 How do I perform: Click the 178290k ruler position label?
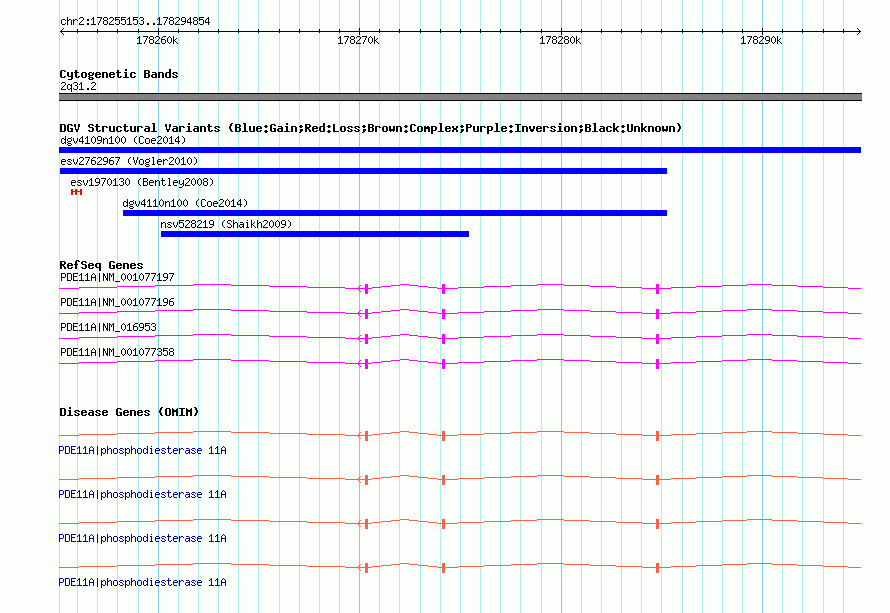pos(761,40)
